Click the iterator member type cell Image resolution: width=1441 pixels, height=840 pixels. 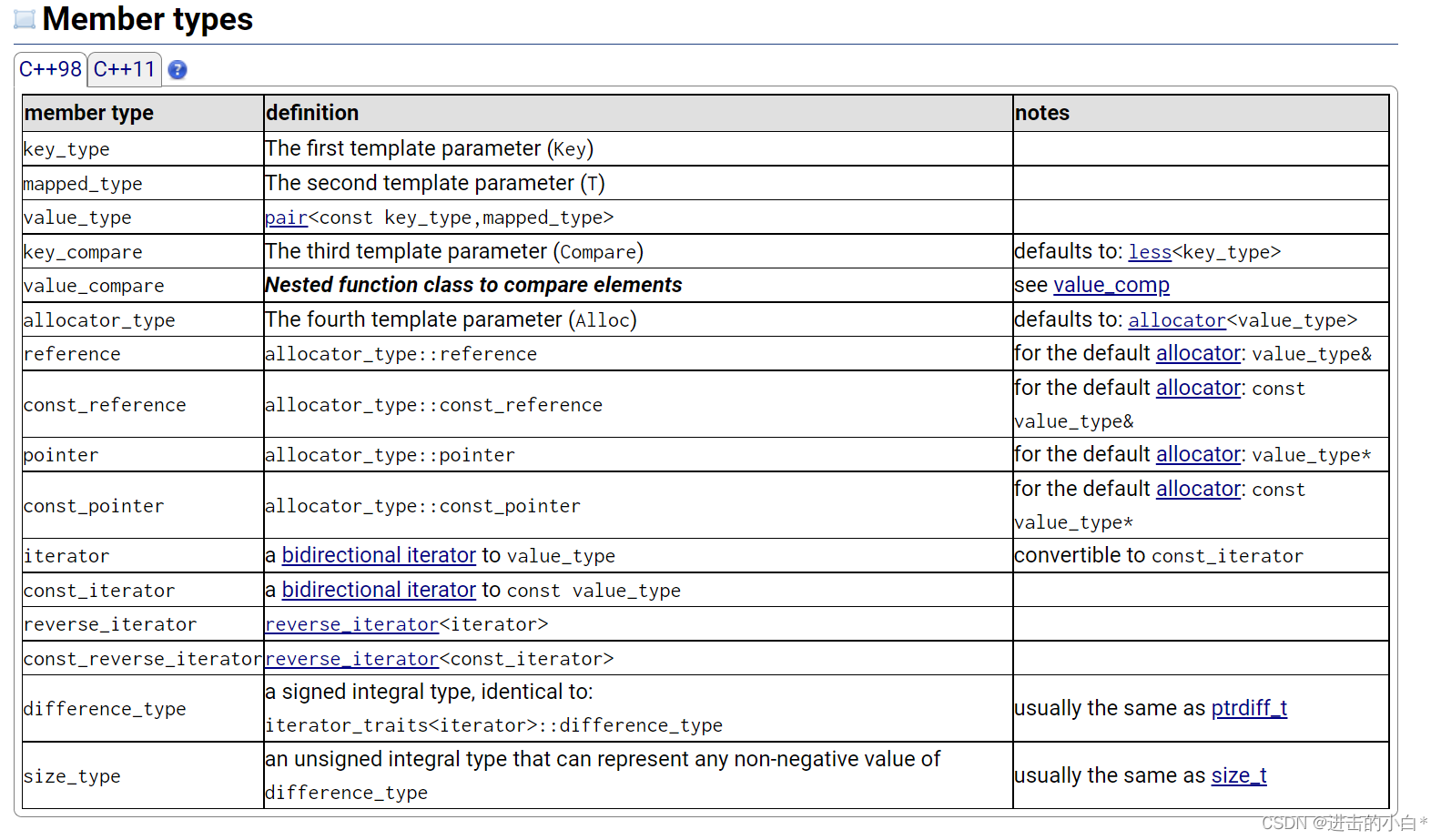pos(143,556)
